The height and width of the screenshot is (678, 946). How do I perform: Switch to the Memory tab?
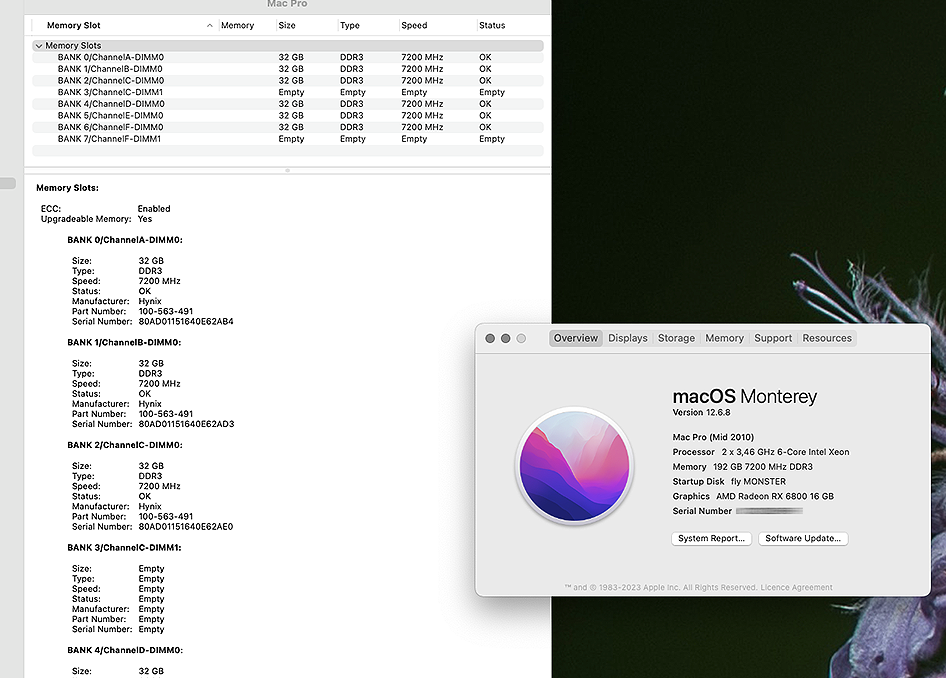coord(724,338)
